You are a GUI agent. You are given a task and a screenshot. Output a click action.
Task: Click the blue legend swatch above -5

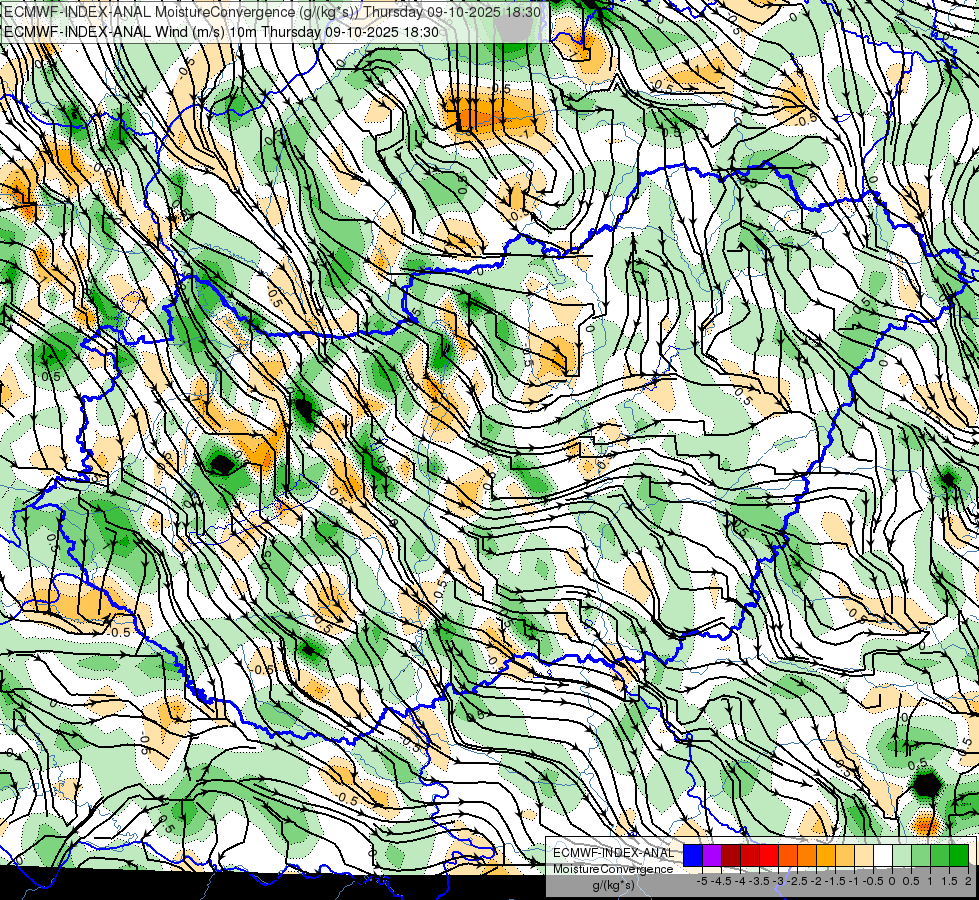[693, 855]
